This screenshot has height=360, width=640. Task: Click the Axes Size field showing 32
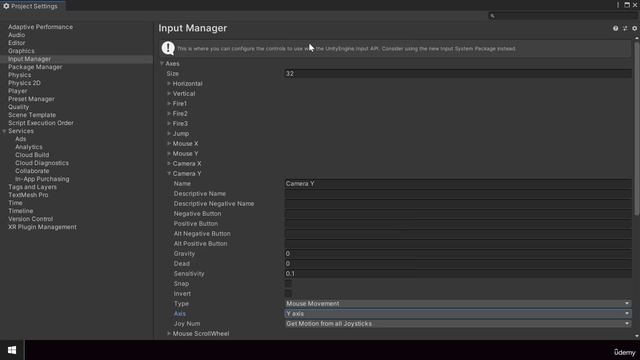[458, 73]
